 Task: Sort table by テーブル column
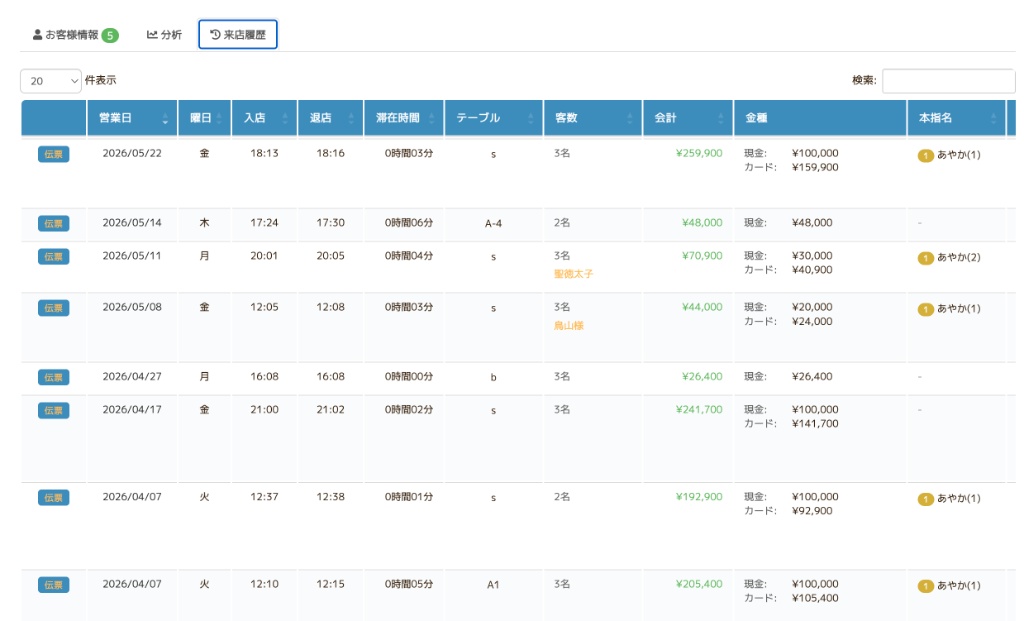(x=494, y=118)
